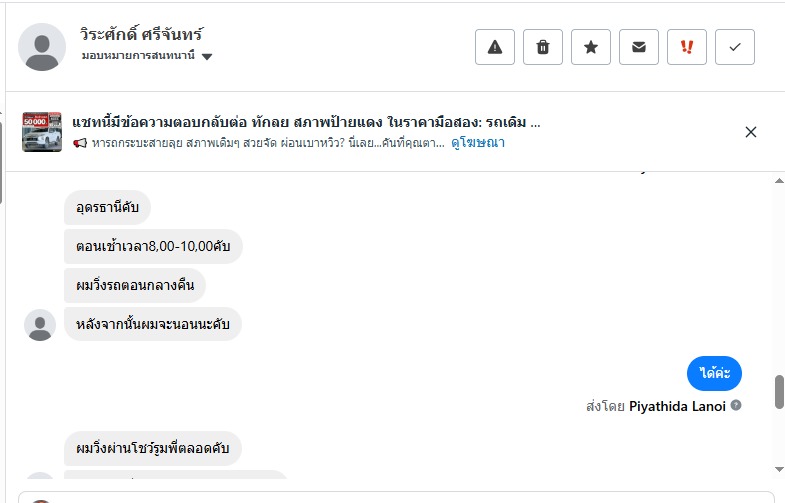Click the chat scrollbar thumb

[x=779, y=392]
